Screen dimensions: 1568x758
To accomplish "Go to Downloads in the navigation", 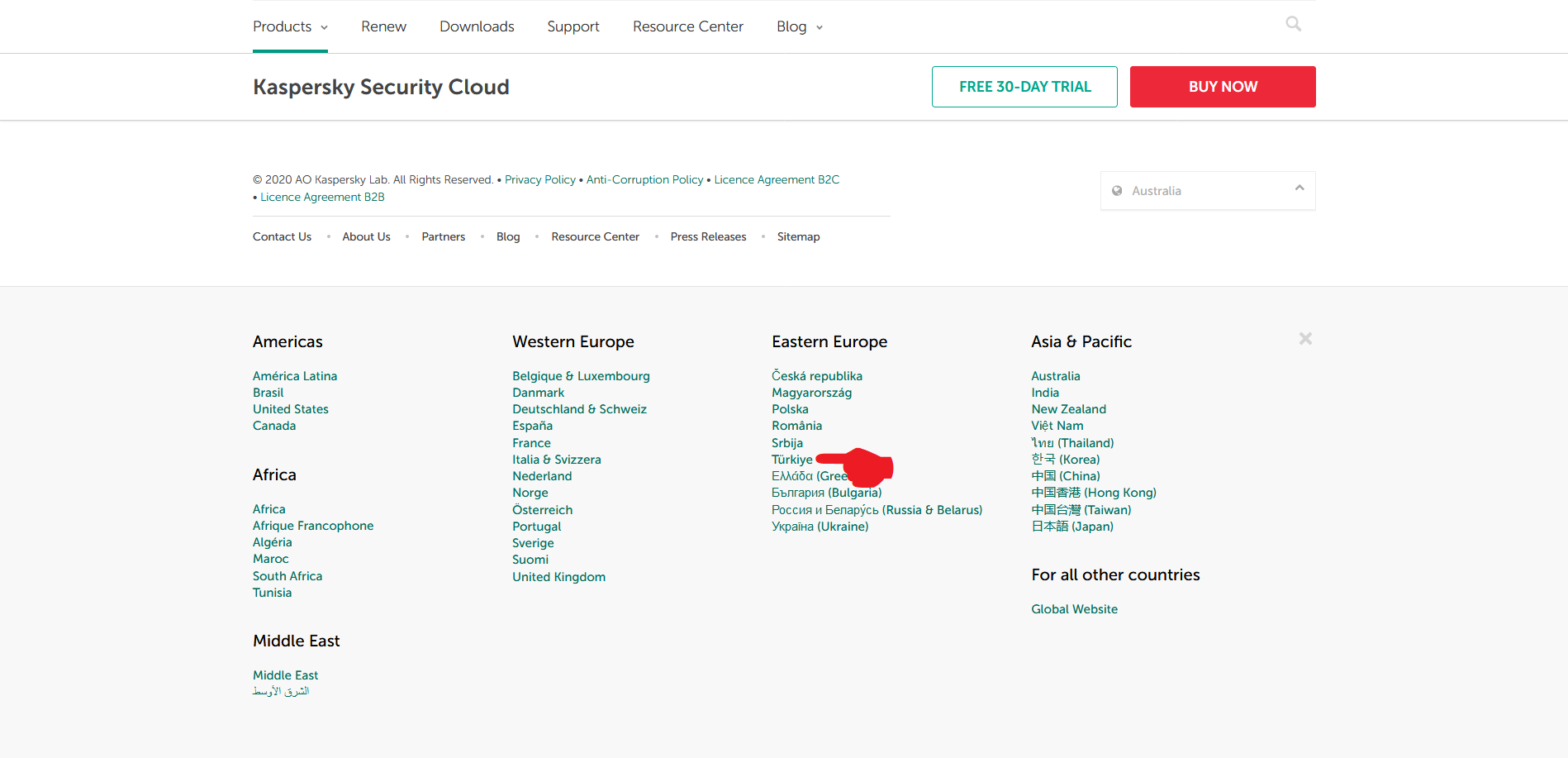I will point(477,26).
